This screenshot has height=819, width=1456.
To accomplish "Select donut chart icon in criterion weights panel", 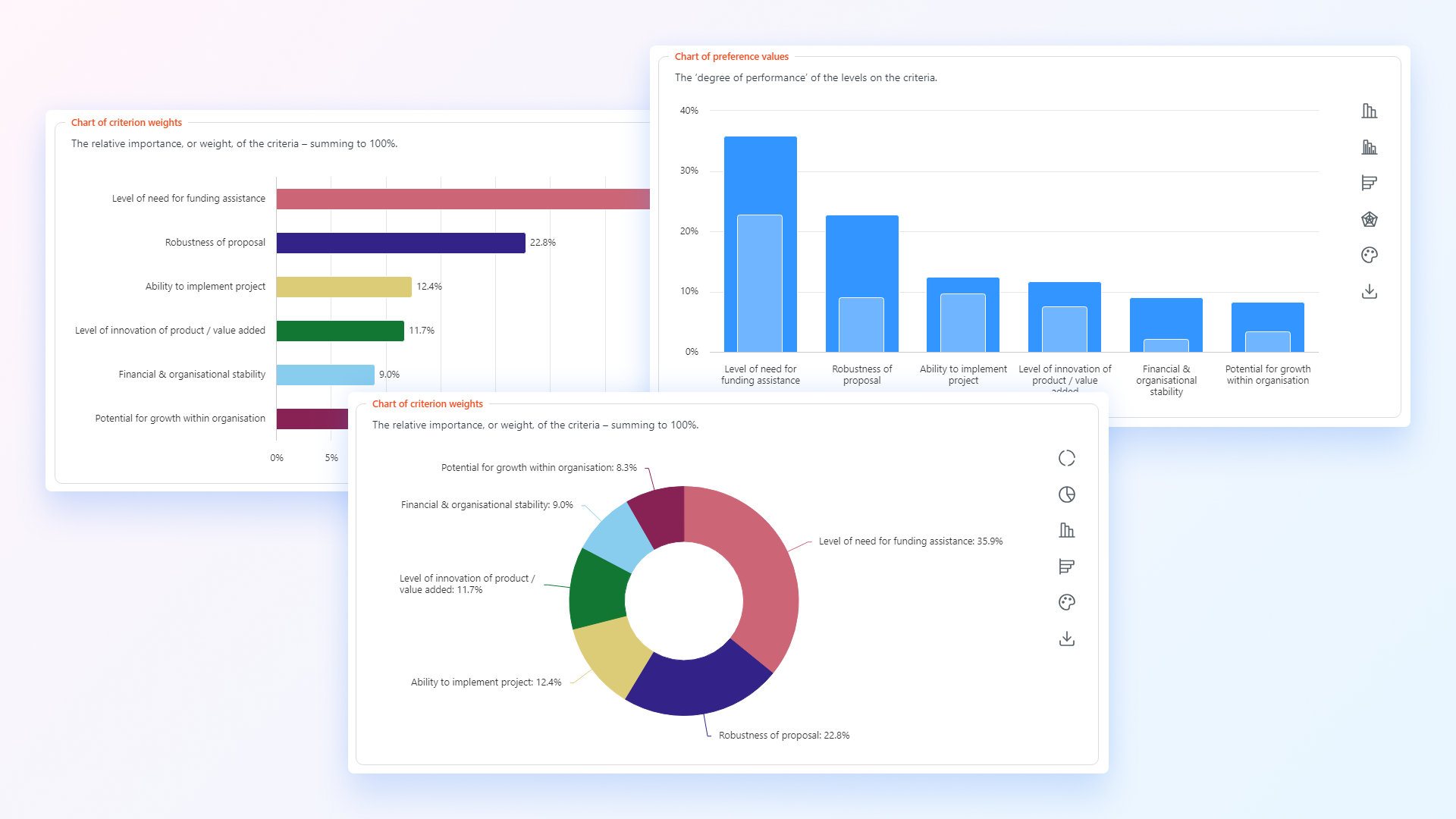I will click(x=1066, y=458).
